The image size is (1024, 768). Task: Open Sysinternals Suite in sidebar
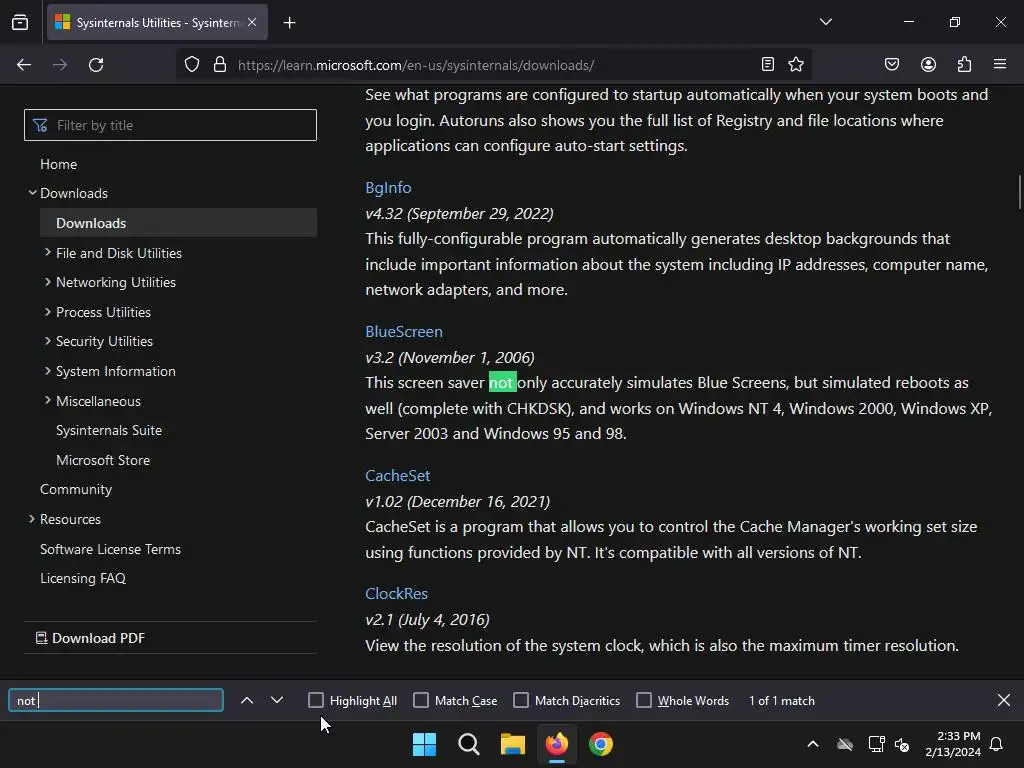click(x=108, y=430)
